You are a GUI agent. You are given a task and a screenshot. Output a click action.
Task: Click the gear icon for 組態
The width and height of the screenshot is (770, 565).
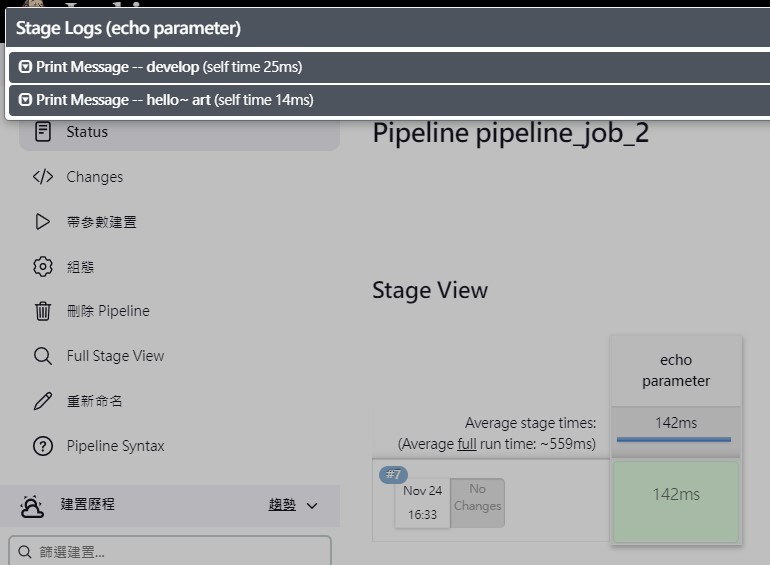pos(43,267)
